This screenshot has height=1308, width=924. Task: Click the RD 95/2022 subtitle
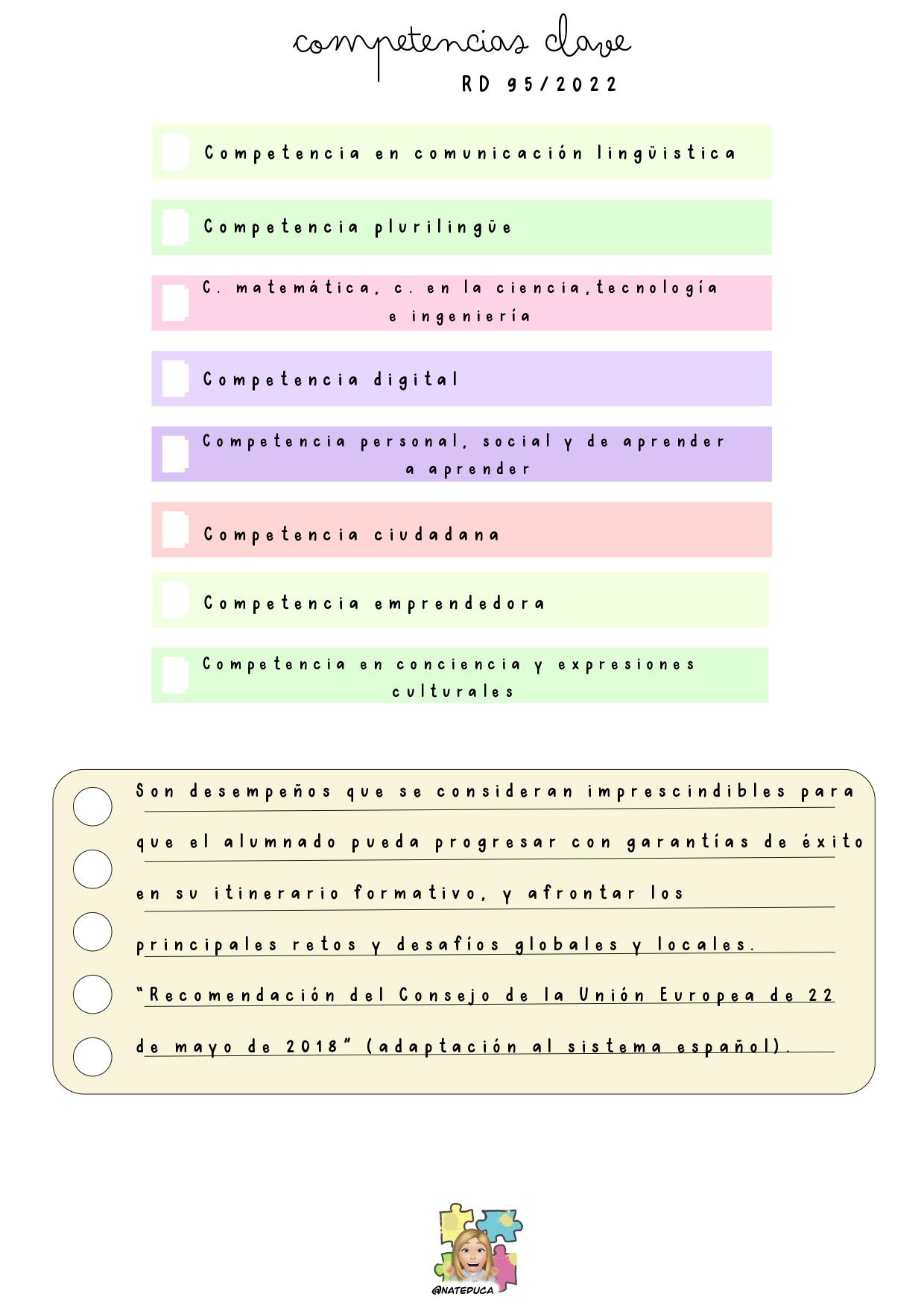pos(539,84)
